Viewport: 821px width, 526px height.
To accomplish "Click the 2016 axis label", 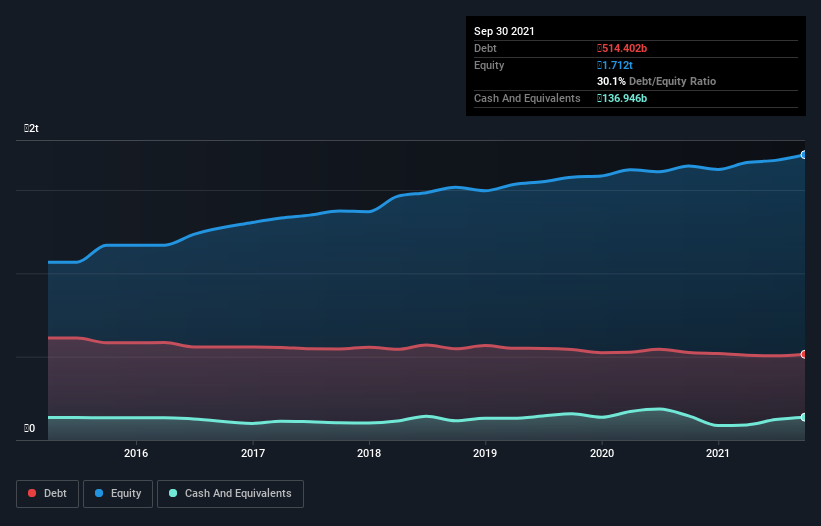I will coord(136,453).
